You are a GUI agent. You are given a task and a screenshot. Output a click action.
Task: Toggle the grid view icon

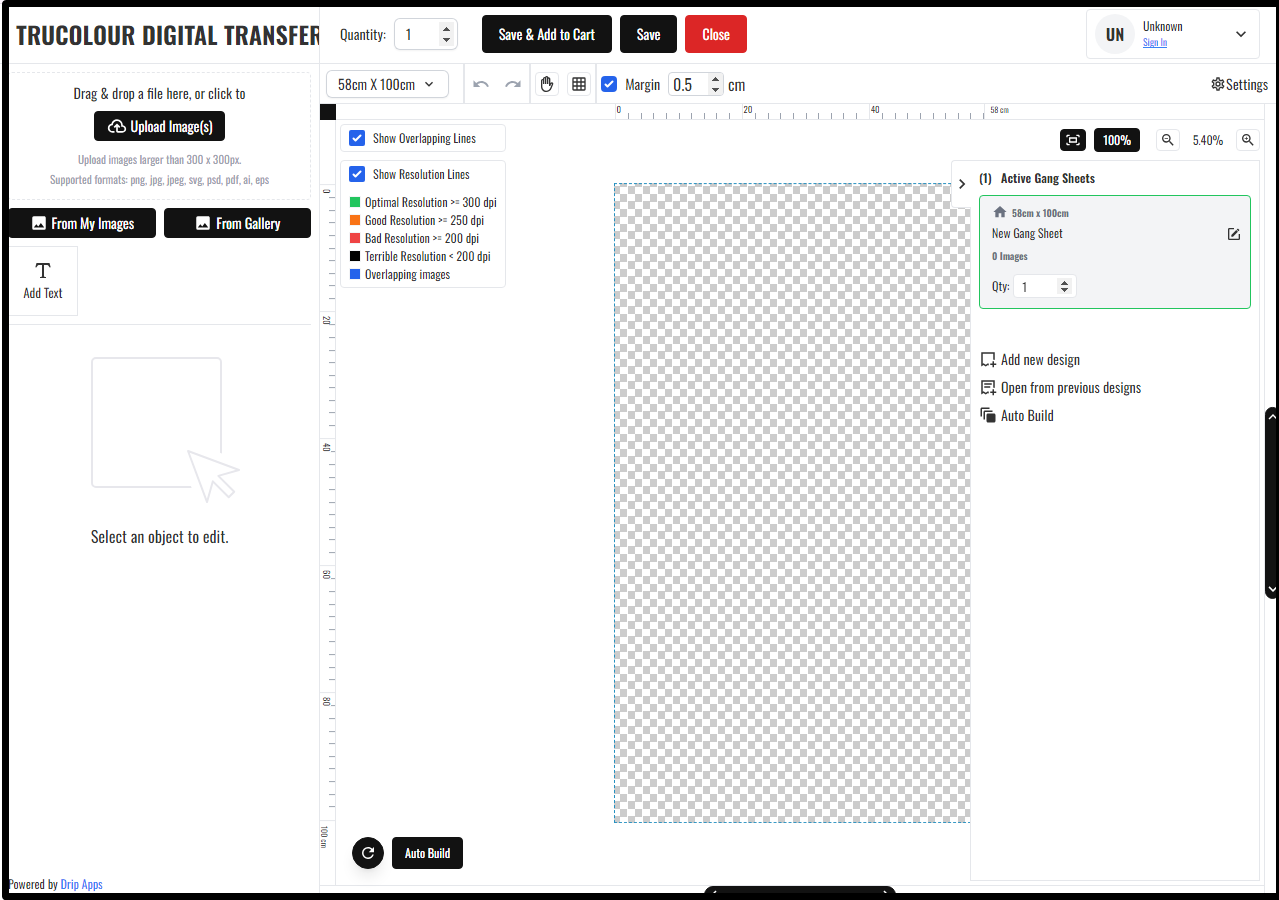578,84
